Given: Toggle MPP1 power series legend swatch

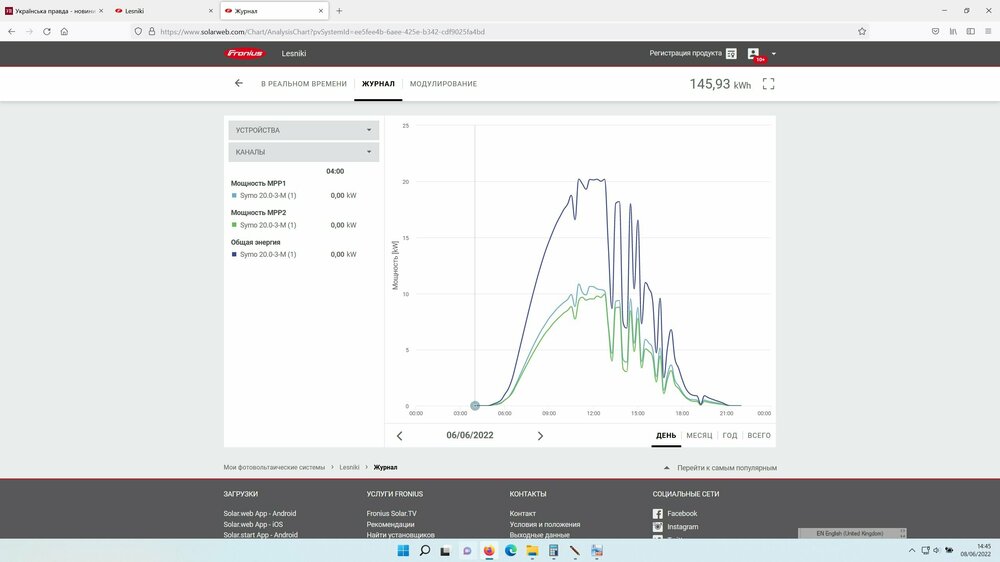Looking at the screenshot, I should [234, 196].
